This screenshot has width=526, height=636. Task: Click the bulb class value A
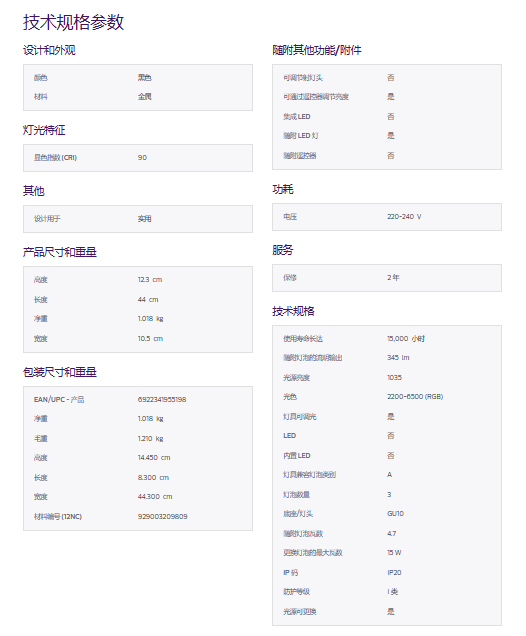390,475
